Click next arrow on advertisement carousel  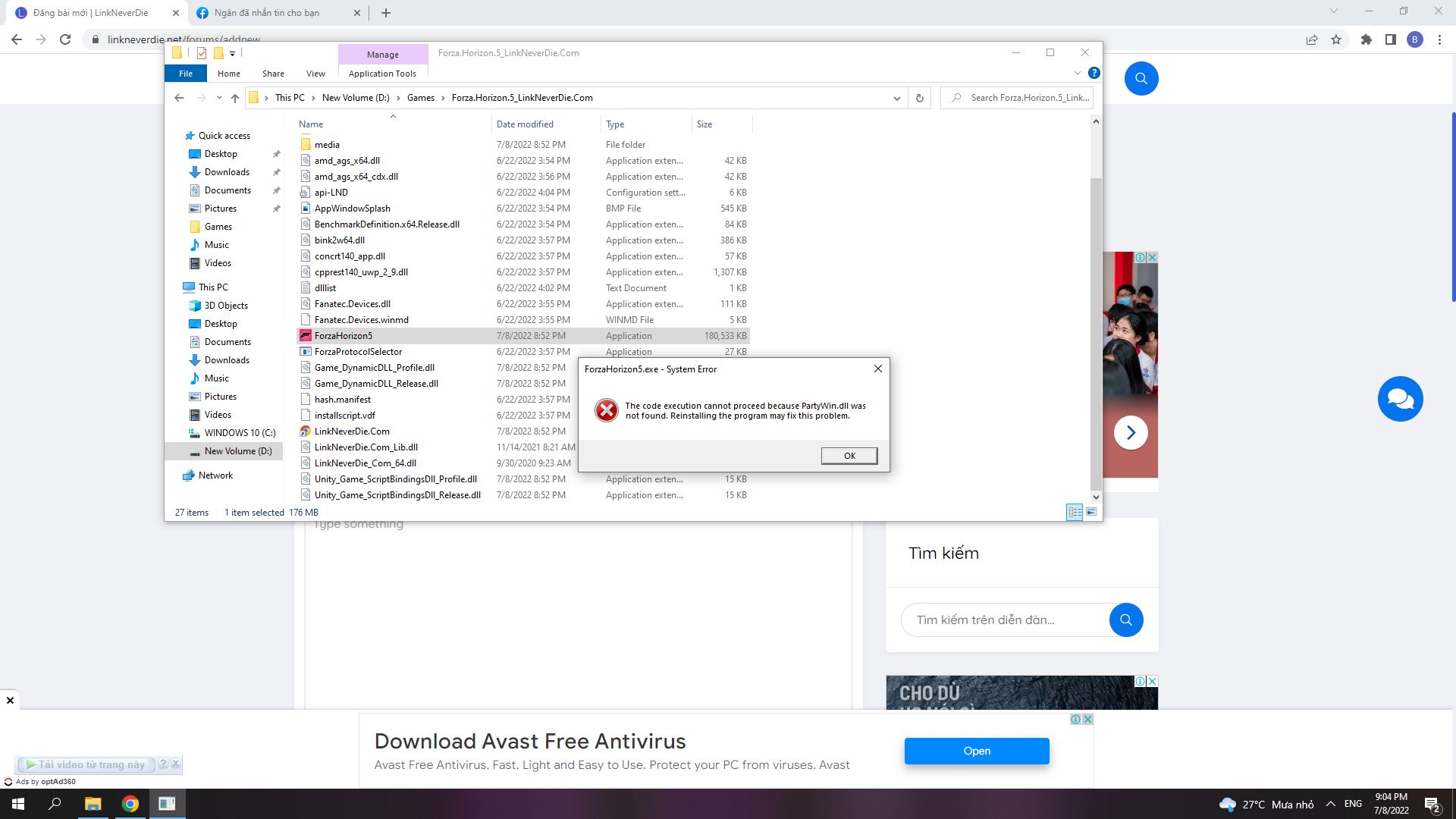click(x=1130, y=432)
